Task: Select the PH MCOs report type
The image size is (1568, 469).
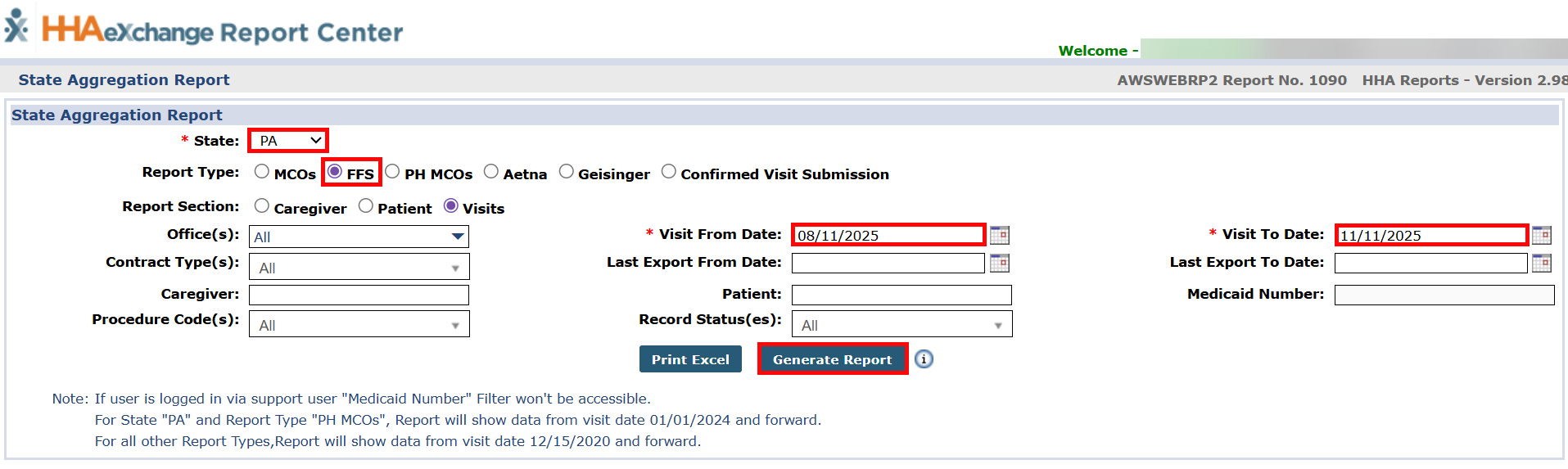Action: point(393,172)
